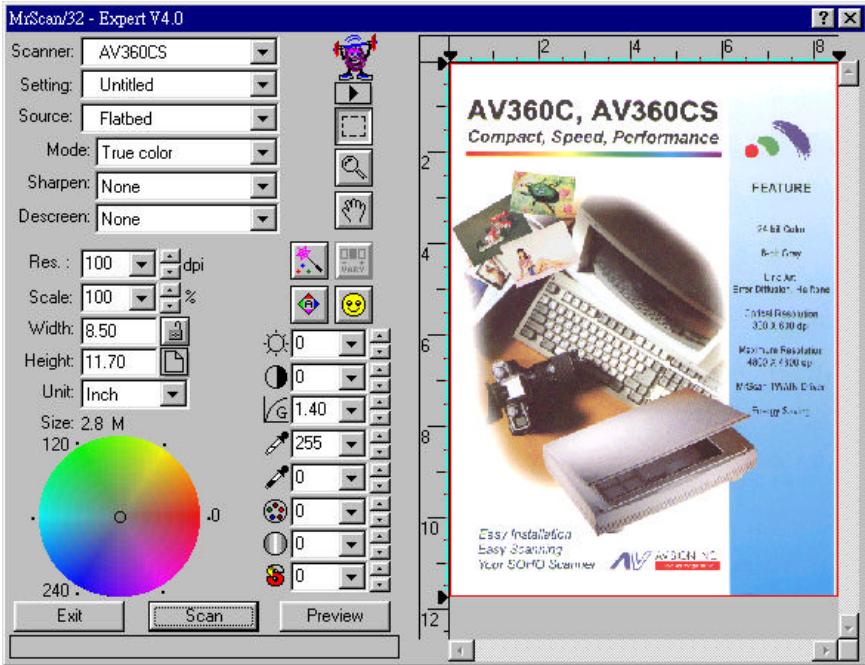
Task: Expand the gamma 1.40 value dropdown
Action: coord(351,410)
